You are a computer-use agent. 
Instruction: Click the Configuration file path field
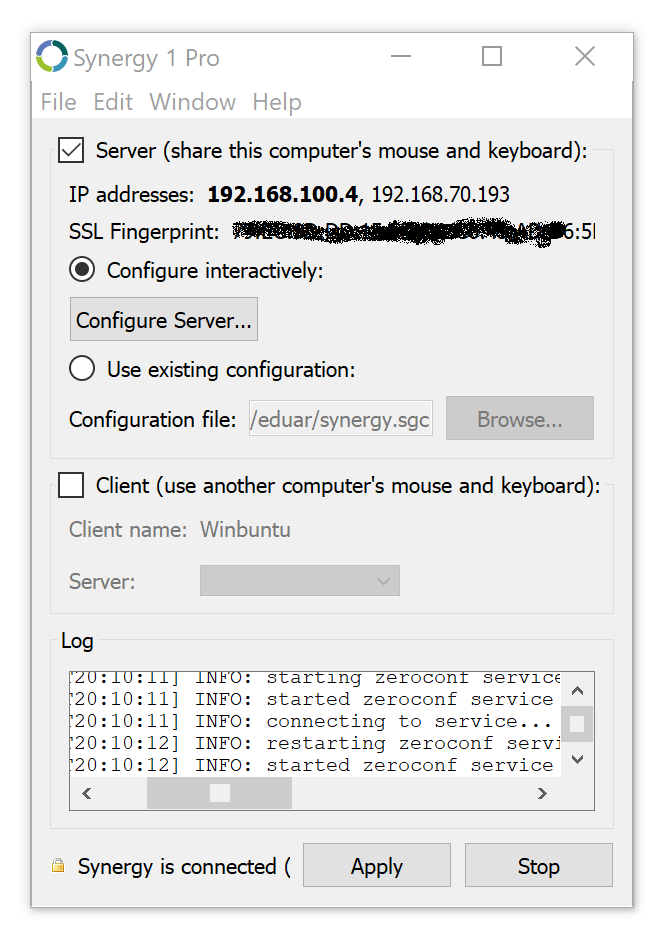pos(340,419)
